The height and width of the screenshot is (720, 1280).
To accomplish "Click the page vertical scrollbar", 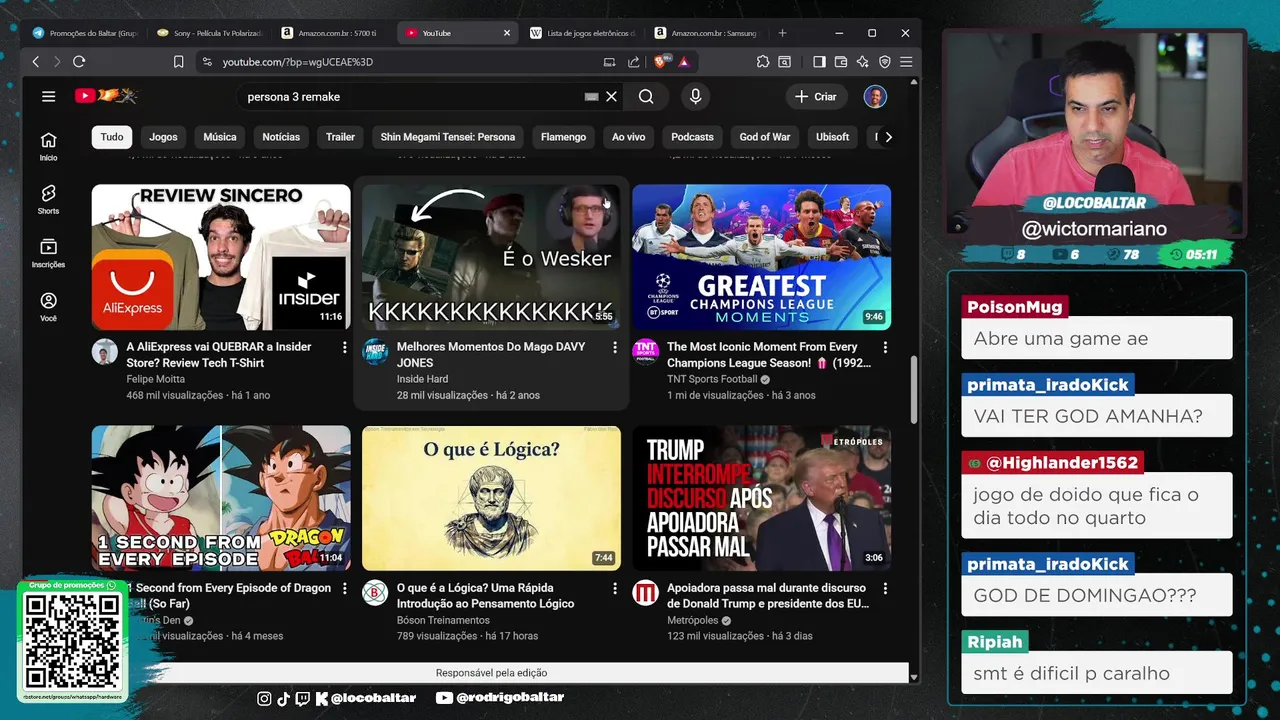I will click(x=914, y=389).
